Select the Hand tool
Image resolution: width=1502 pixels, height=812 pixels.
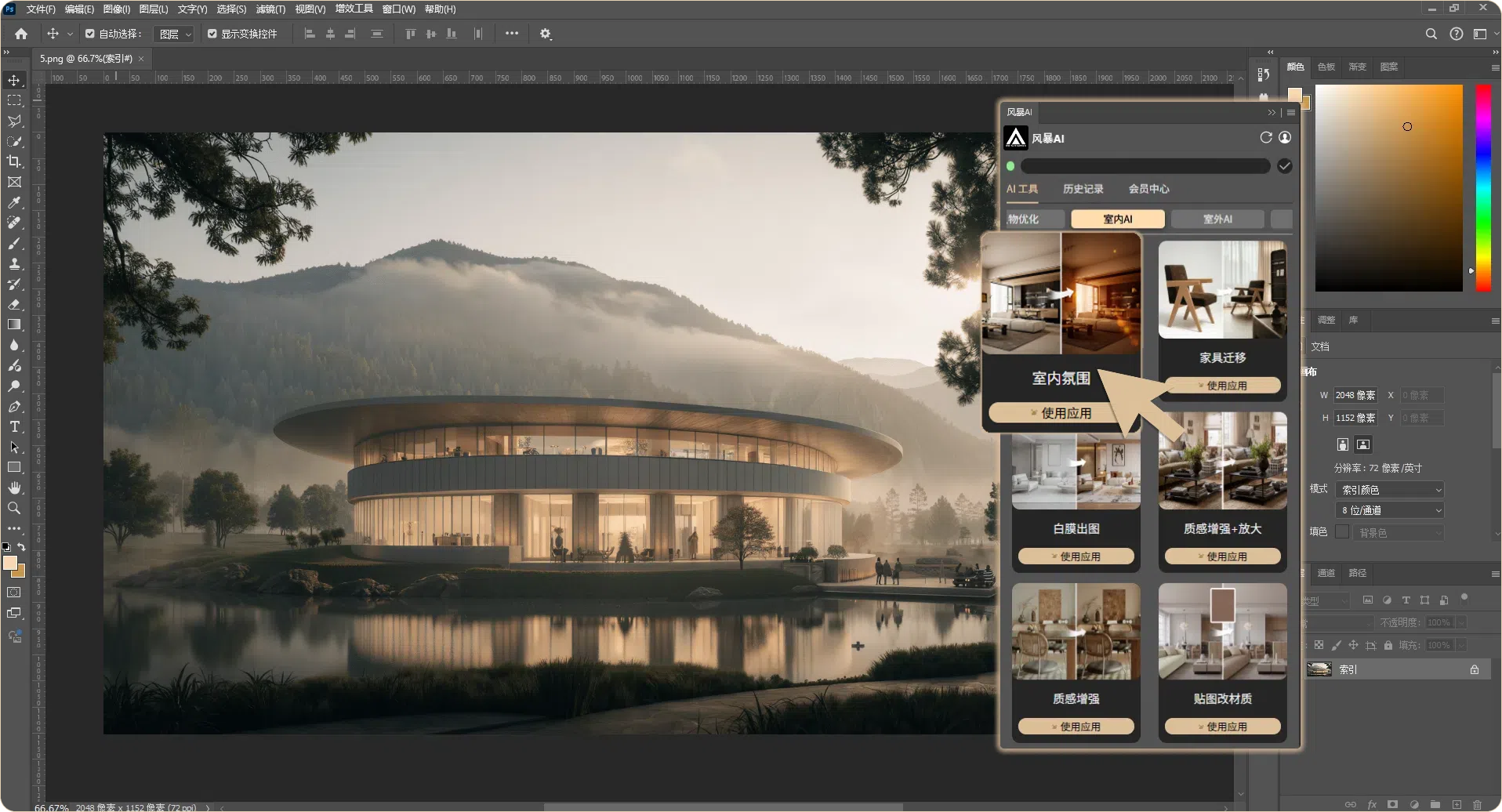[x=14, y=488]
